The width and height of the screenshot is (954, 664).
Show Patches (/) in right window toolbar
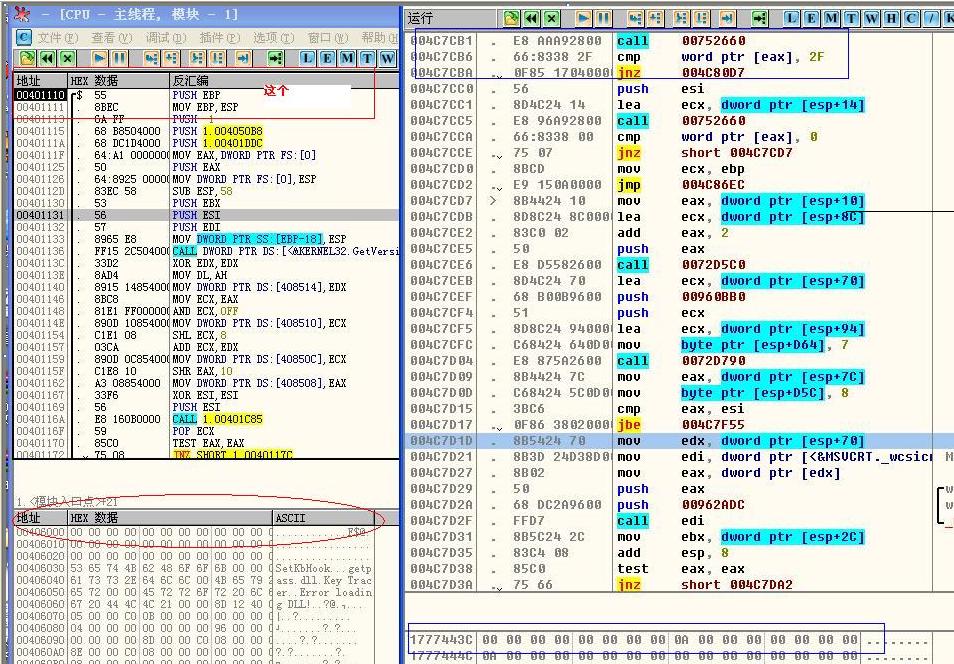[x=931, y=18]
